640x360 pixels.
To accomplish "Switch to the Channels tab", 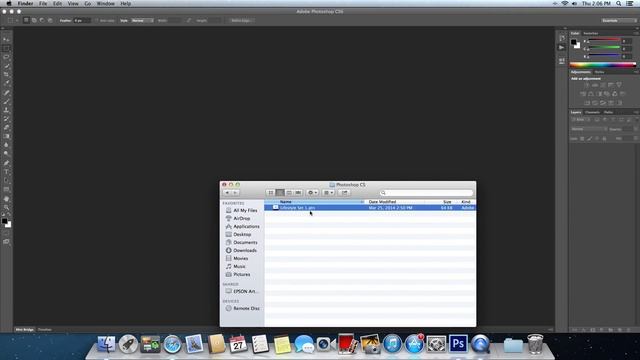I will pyautogui.click(x=592, y=112).
